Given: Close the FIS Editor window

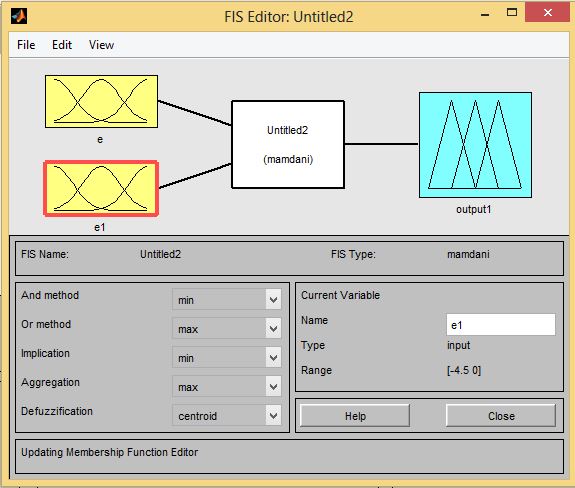Looking at the screenshot, I should (x=548, y=12).
